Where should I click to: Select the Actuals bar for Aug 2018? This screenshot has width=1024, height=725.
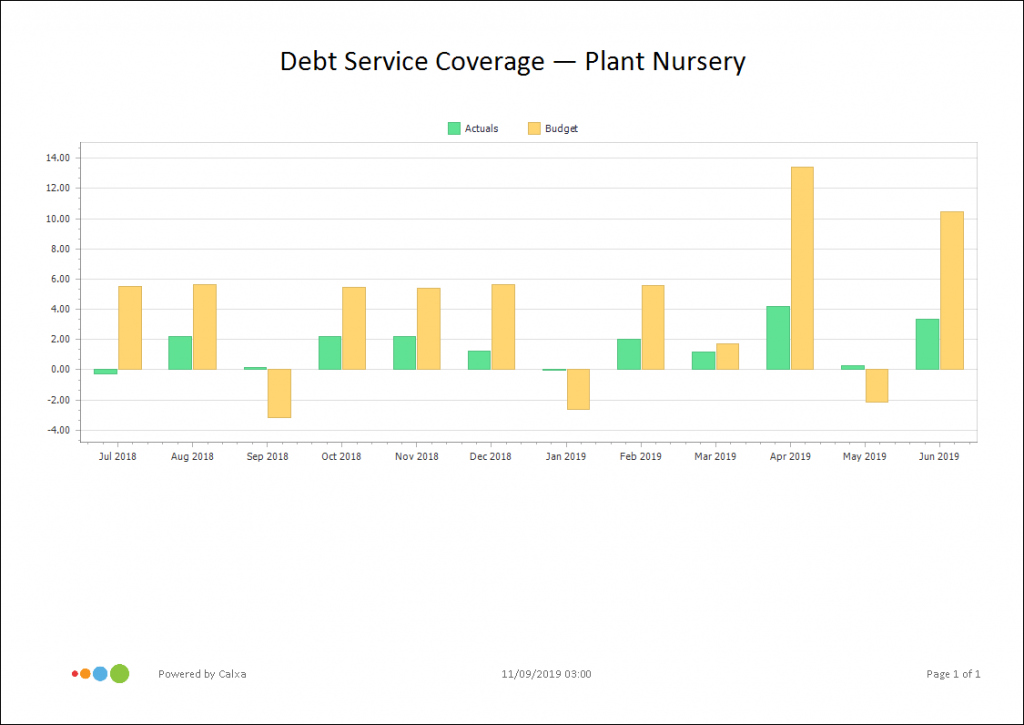pyautogui.click(x=180, y=353)
